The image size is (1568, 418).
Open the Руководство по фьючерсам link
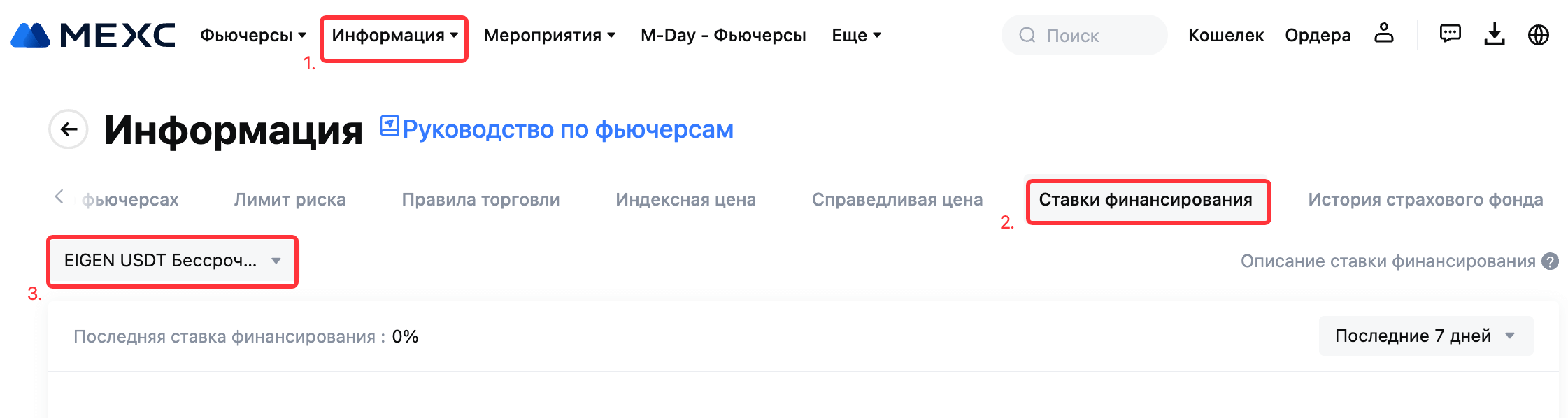click(x=567, y=129)
